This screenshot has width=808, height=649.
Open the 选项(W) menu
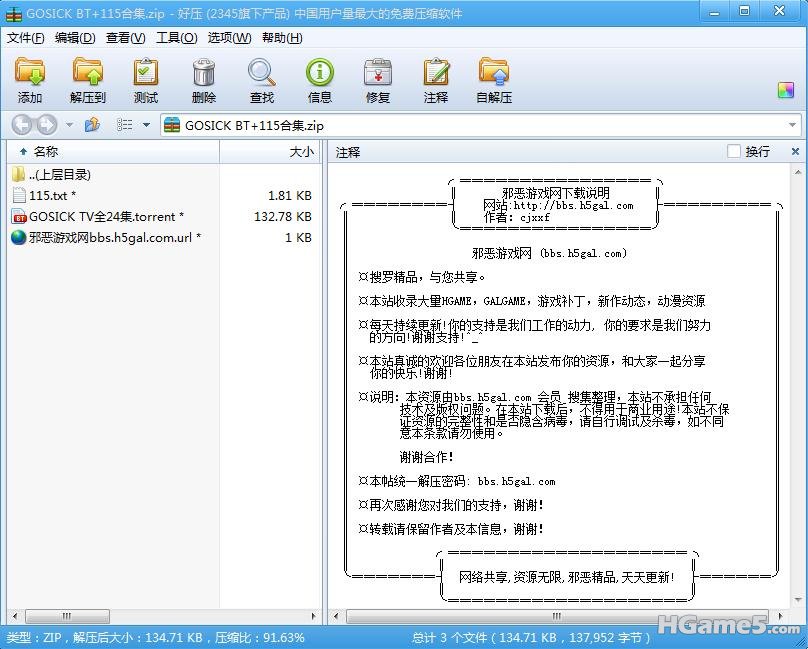point(229,38)
